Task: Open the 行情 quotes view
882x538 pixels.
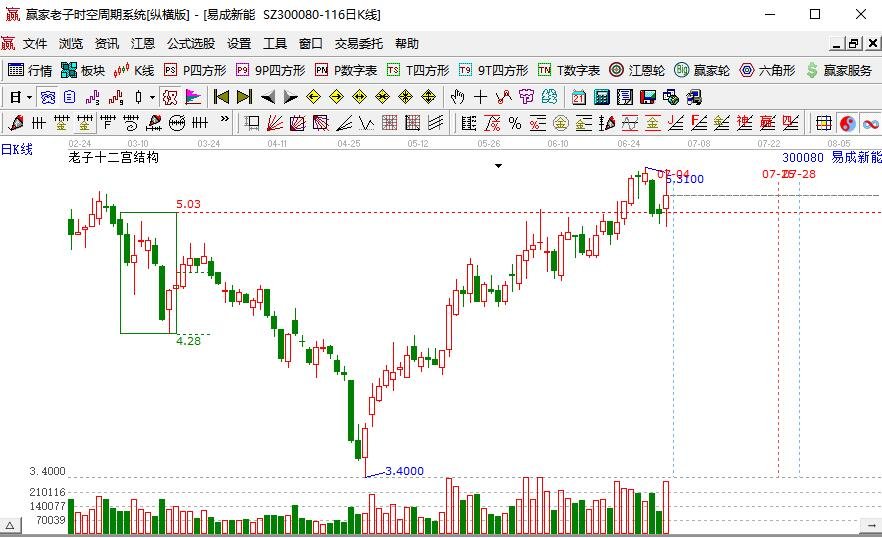Action: [30, 70]
